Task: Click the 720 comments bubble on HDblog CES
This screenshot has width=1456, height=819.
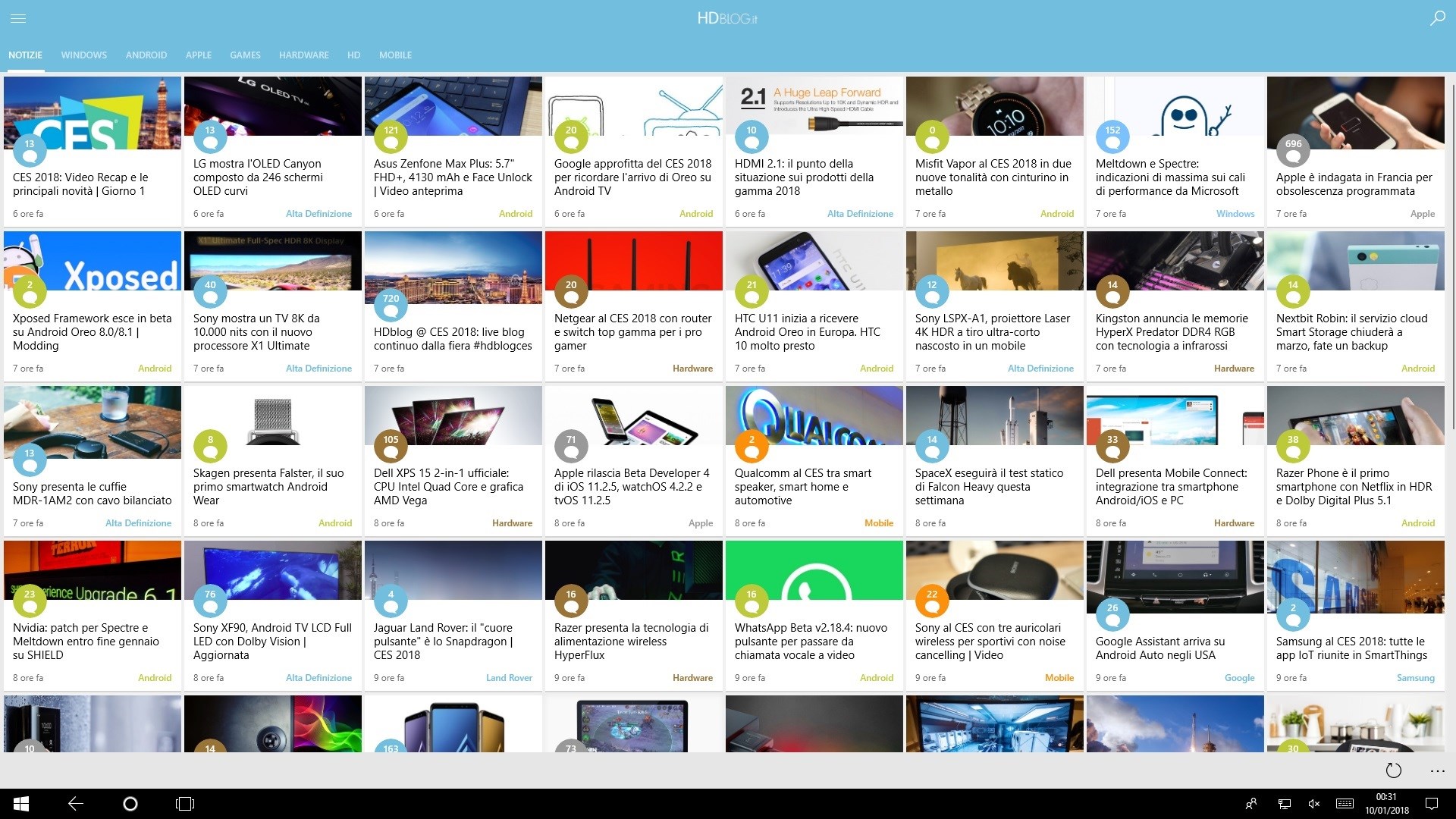Action: [x=391, y=304]
